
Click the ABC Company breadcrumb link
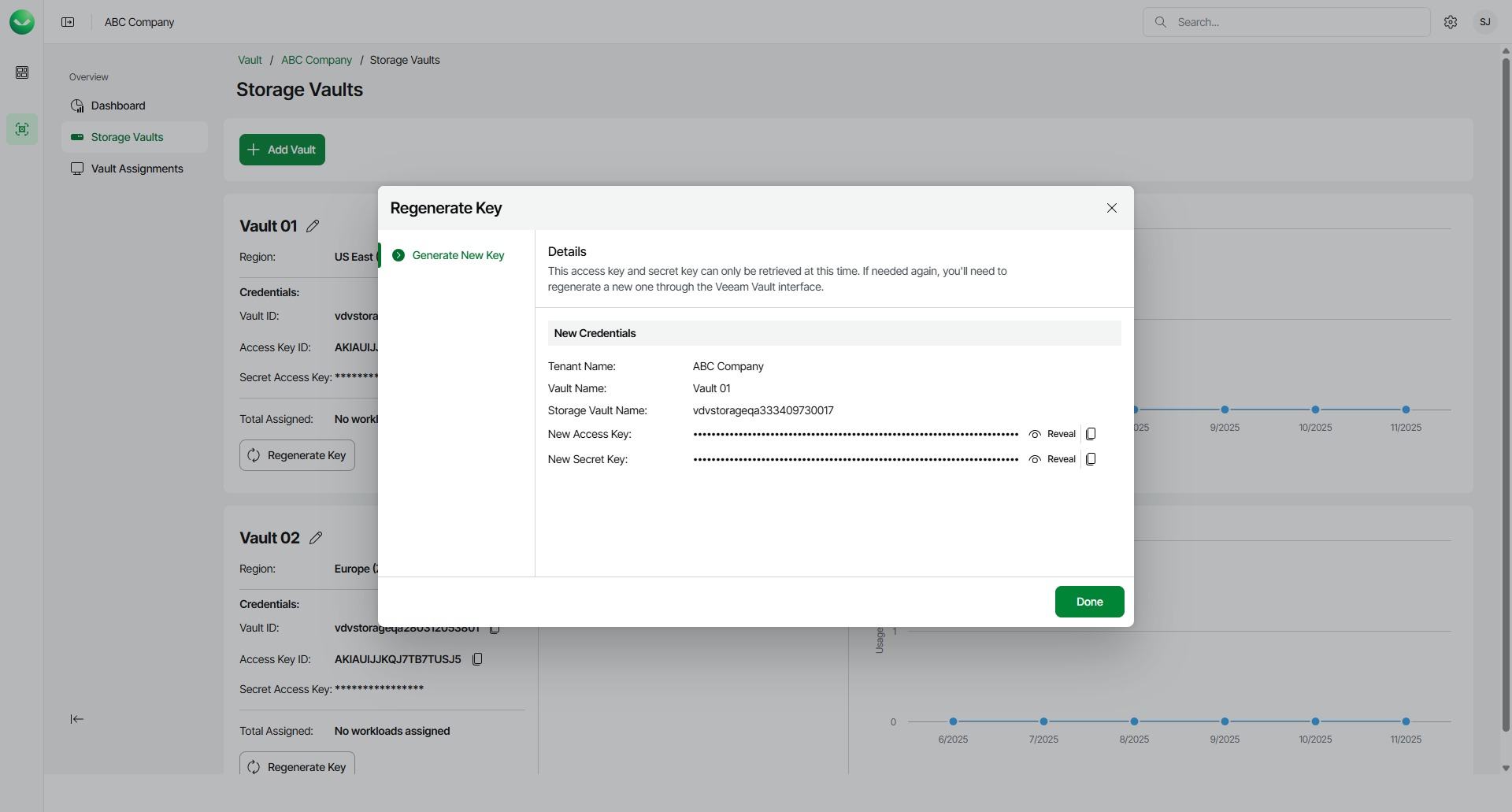click(x=317, y=60)
